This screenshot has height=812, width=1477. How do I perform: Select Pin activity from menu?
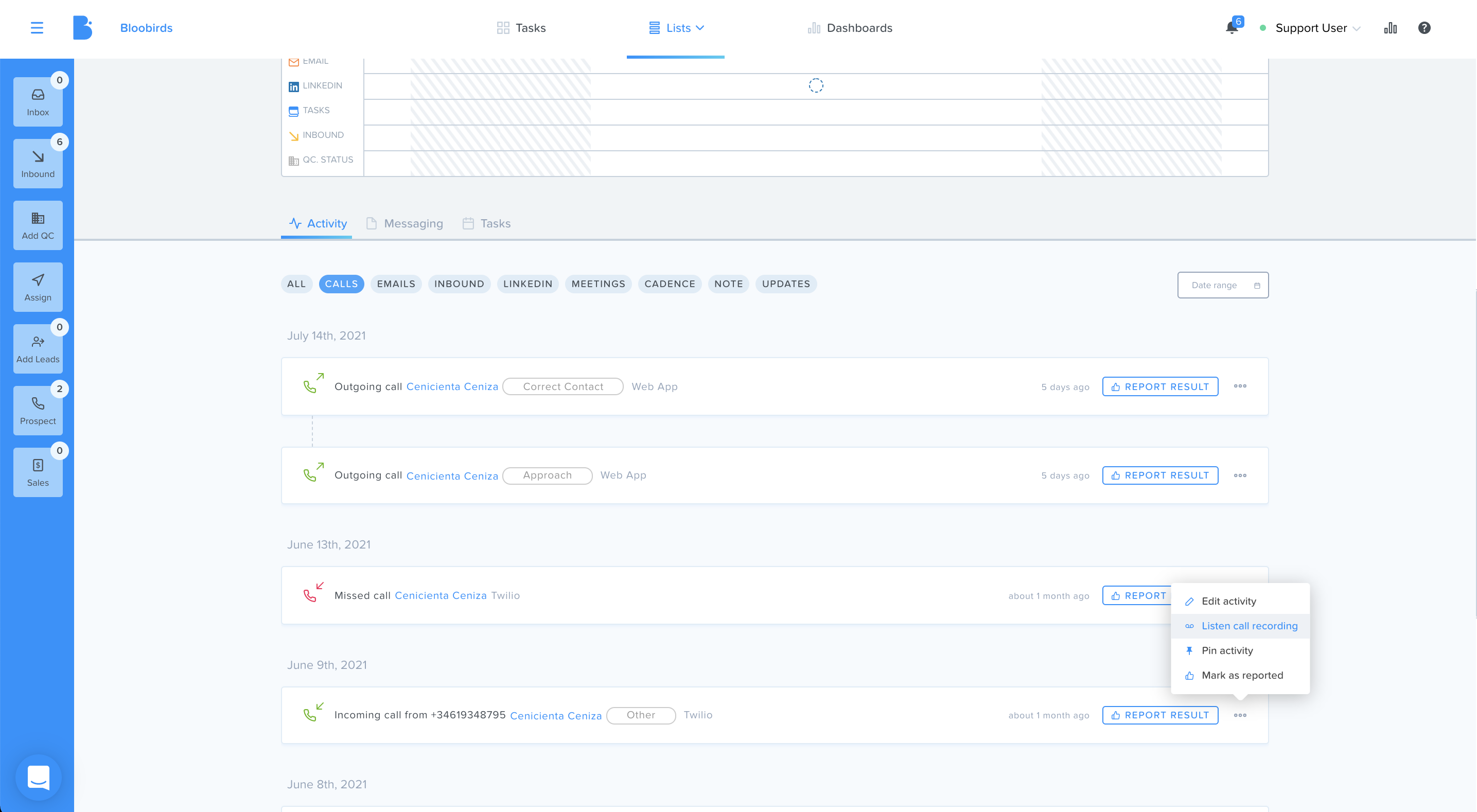click(x=1240, y=650)
